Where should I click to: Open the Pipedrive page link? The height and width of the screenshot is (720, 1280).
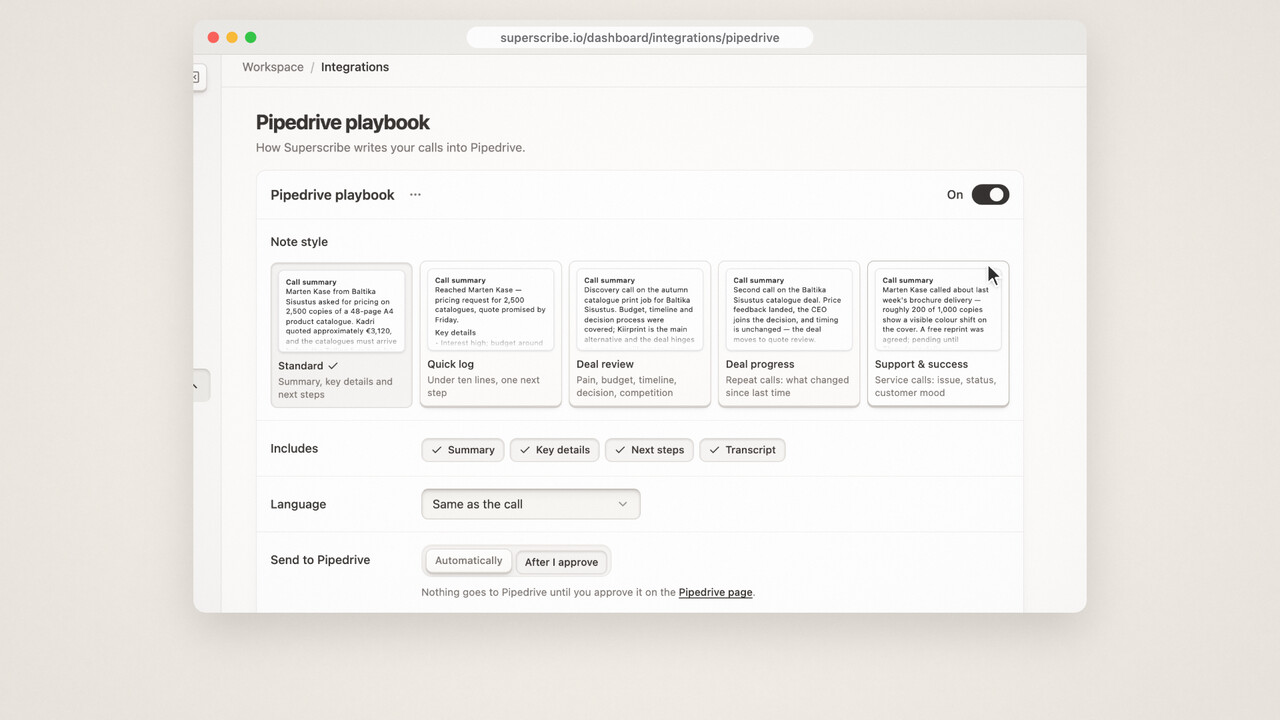tap(715, 592)
